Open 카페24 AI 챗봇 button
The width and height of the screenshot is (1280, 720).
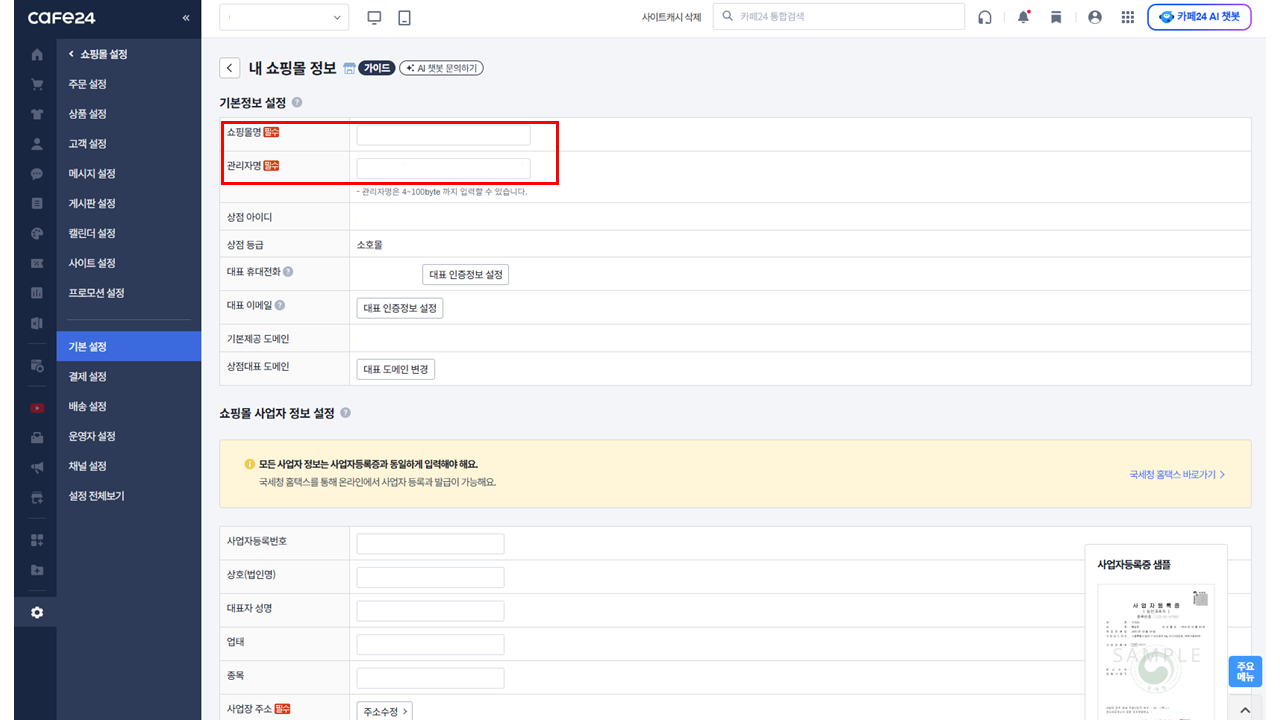(1199, 17)
